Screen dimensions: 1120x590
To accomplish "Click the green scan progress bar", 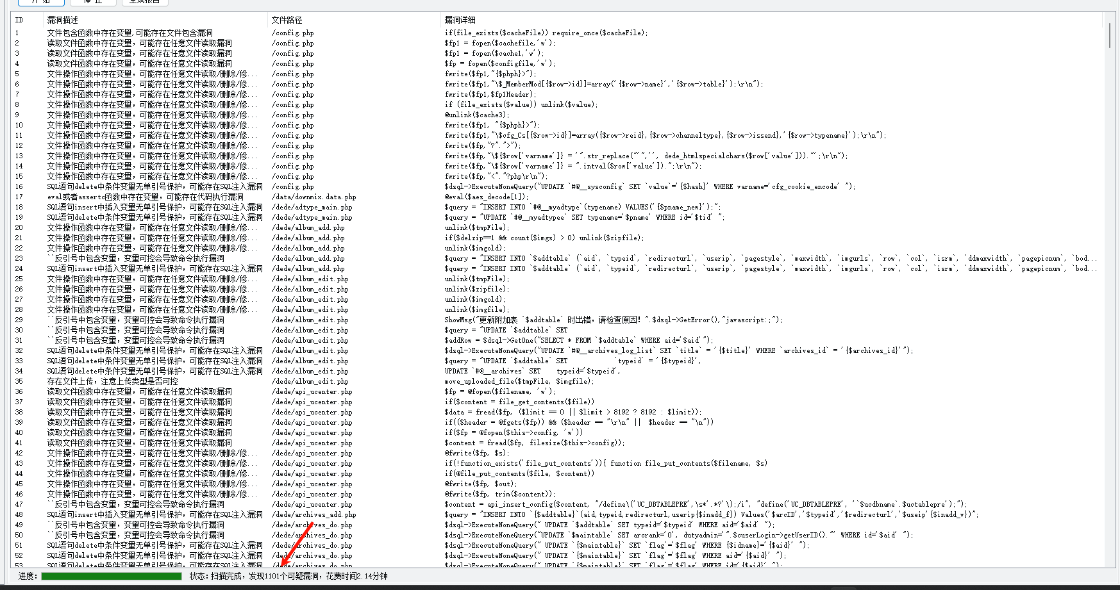I will coord(111,576).
